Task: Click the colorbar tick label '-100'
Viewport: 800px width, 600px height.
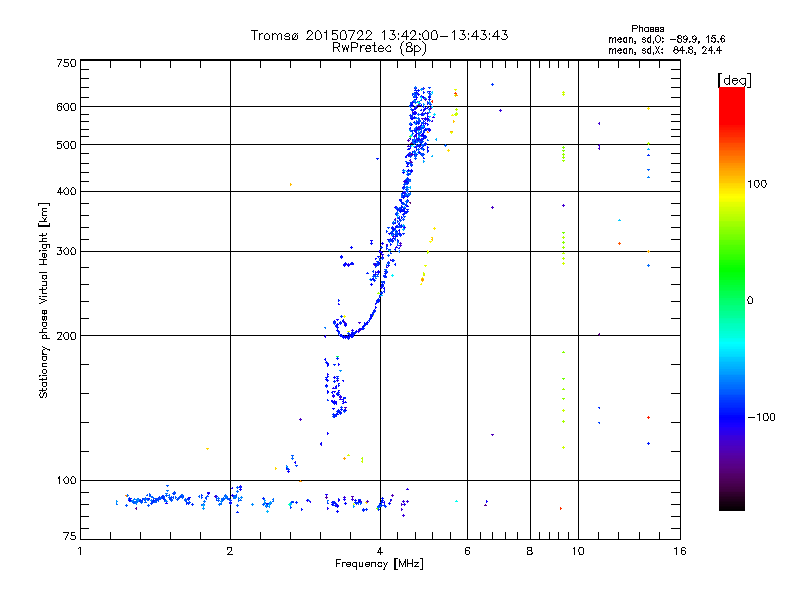Action: [761, 417]
